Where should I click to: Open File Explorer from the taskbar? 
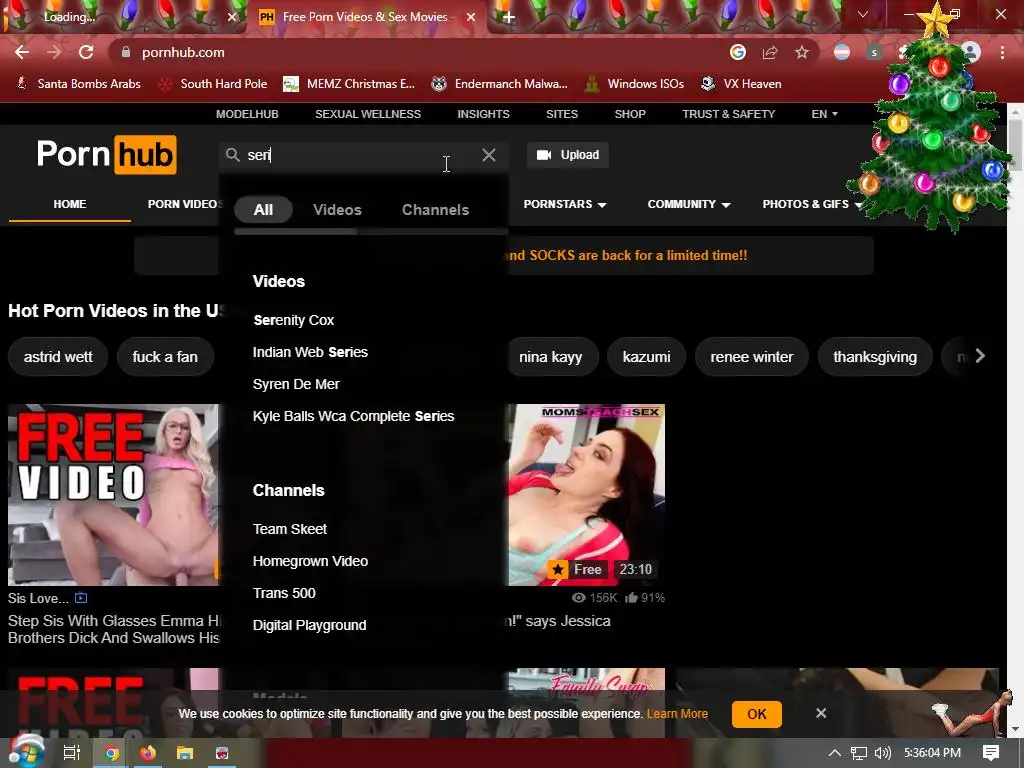pos(185,753)
